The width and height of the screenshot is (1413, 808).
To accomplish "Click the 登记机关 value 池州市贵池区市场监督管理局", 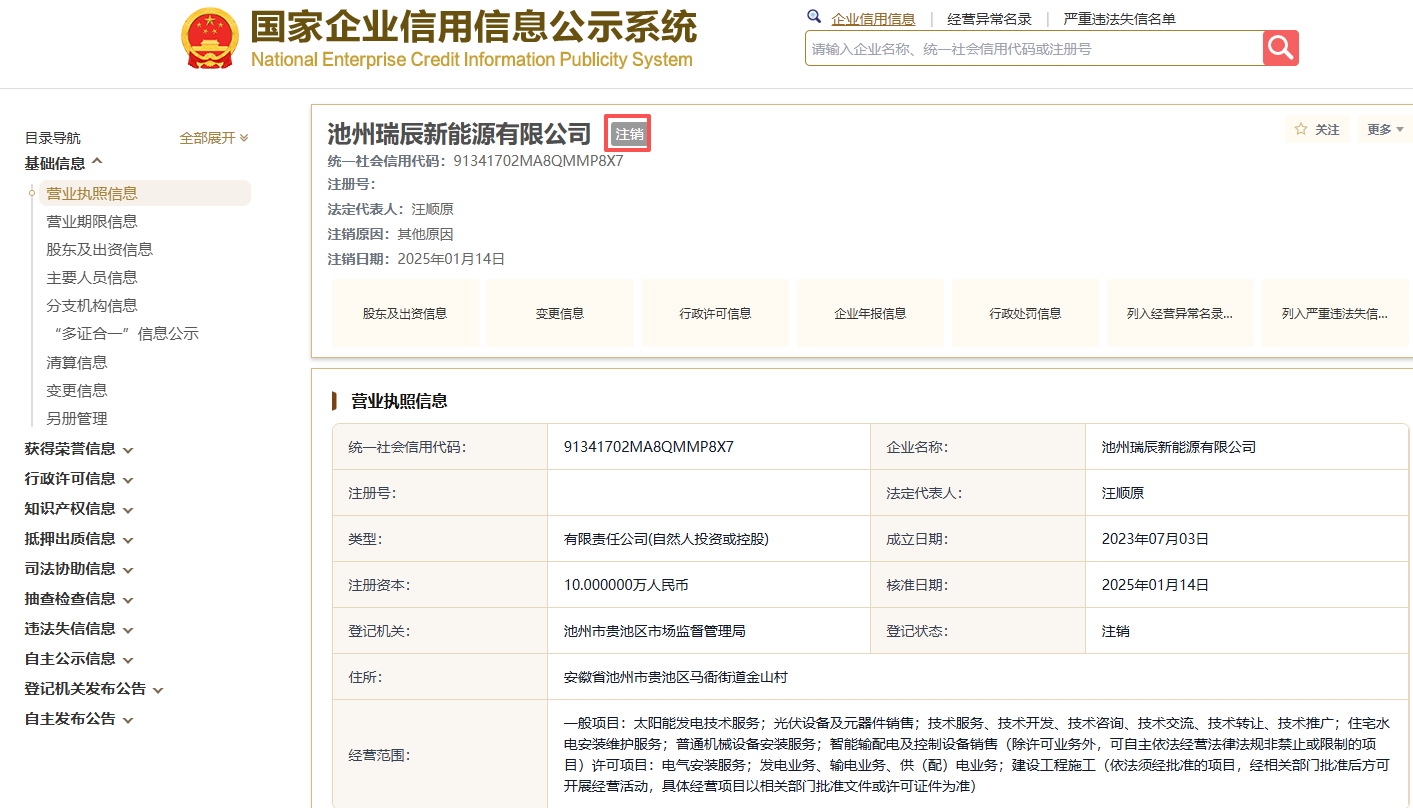I will (655, 631).
